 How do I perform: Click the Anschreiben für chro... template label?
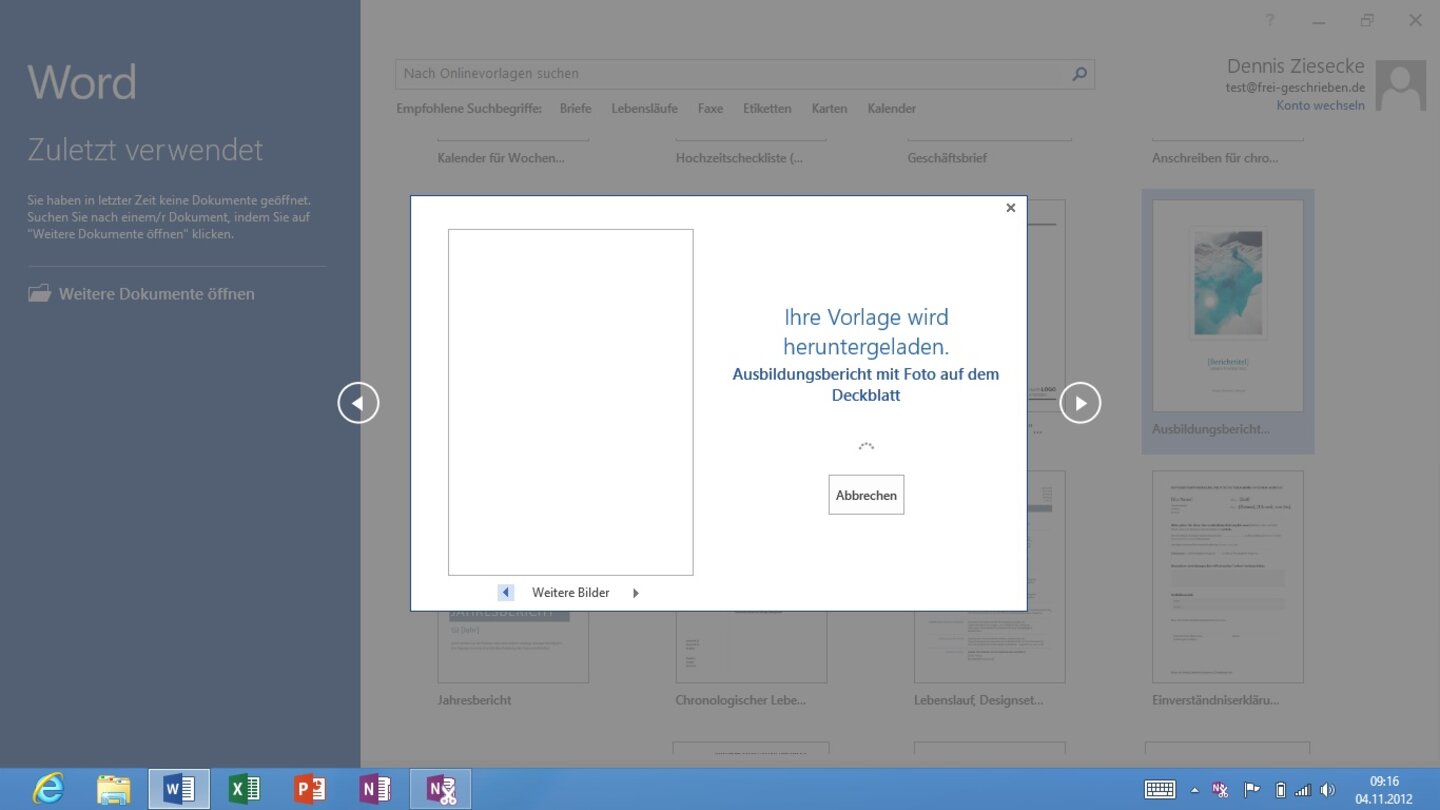[x=1215, y=158]
